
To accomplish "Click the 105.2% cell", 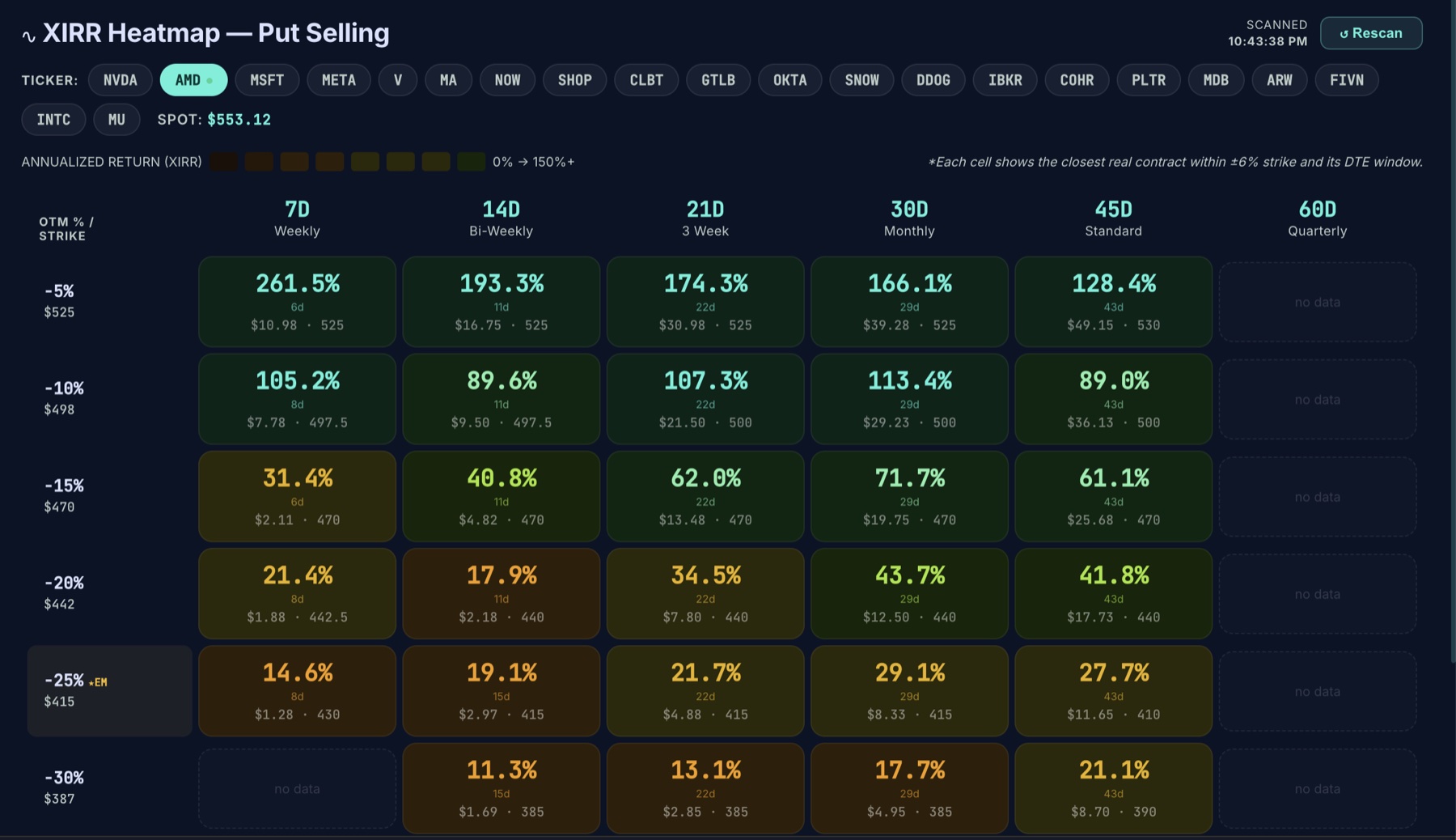I will [297, 399].
